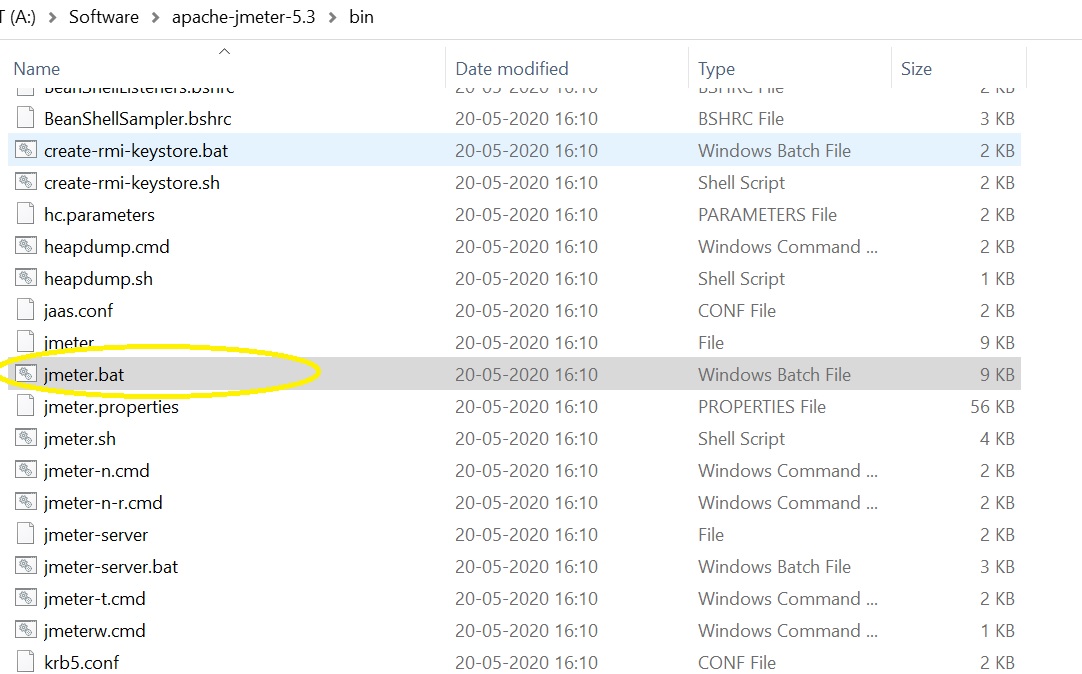Expand the chevron after Software breadcrumb
The image size is (1082, 674).
156,17
